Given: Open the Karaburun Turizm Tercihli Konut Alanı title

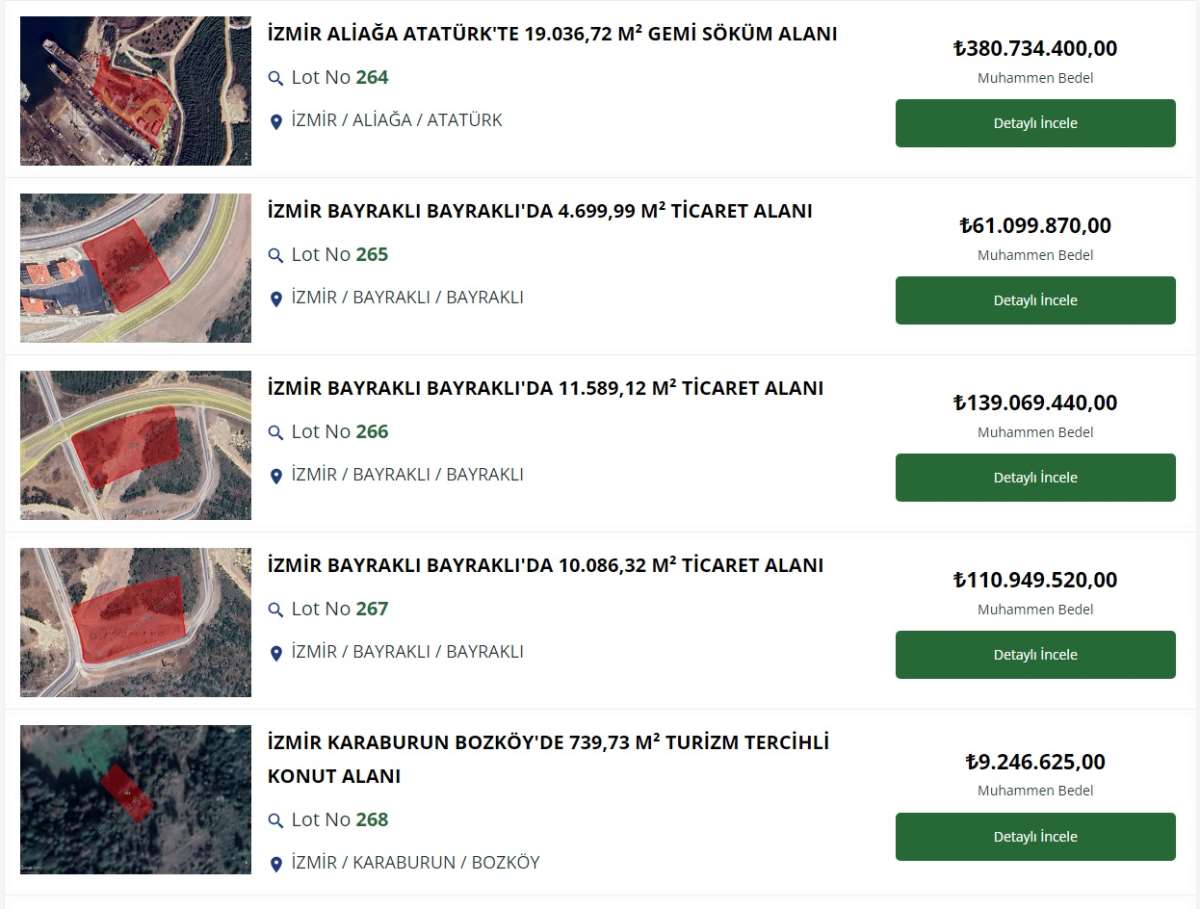Looking at the screenshot, I should tap(548, 759).
